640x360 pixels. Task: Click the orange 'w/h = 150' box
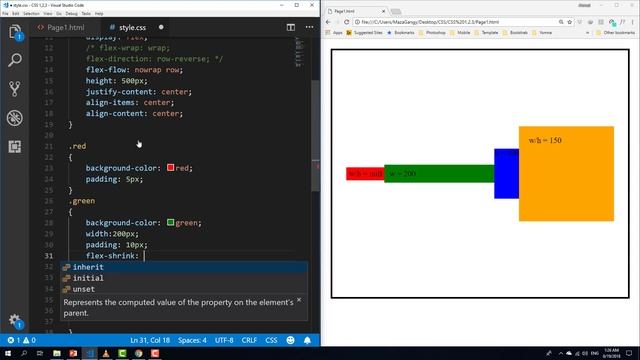(566, 173)
